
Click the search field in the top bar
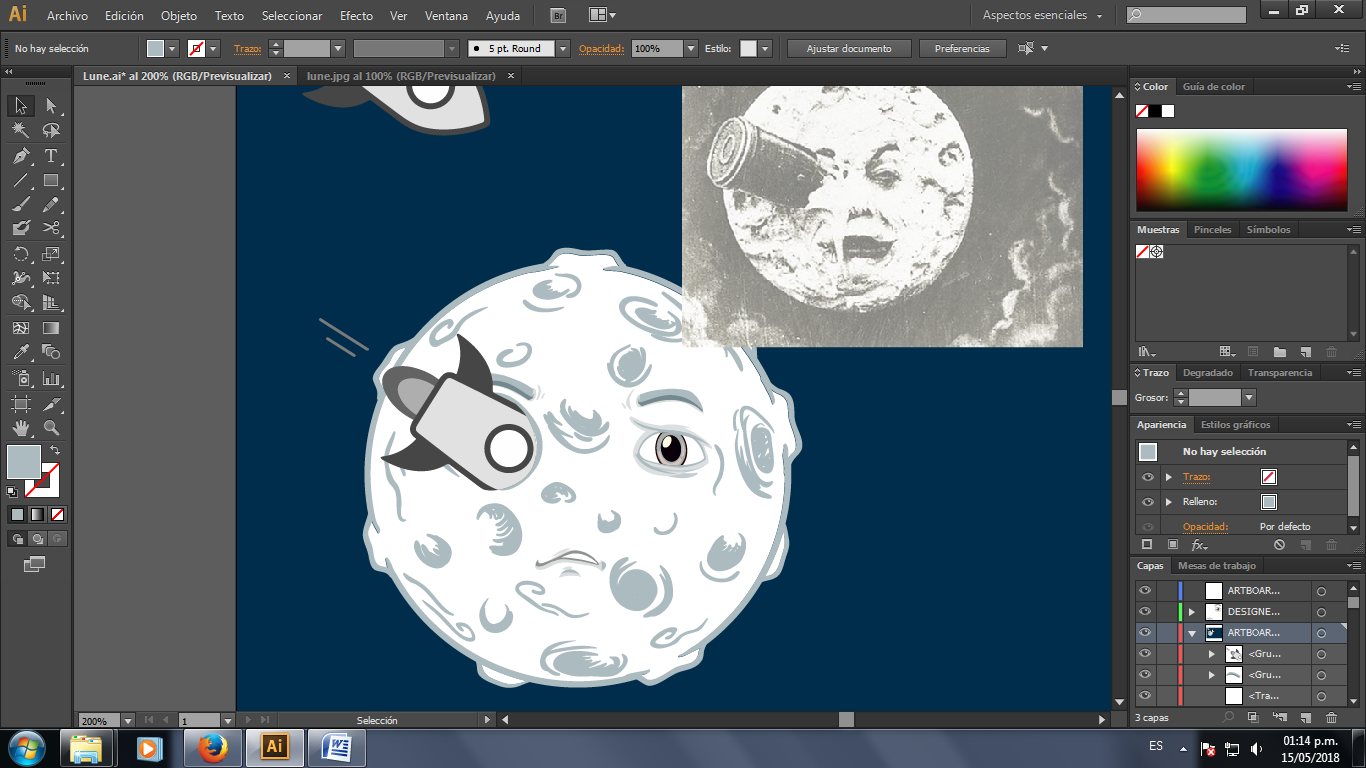coord(1186,15)
